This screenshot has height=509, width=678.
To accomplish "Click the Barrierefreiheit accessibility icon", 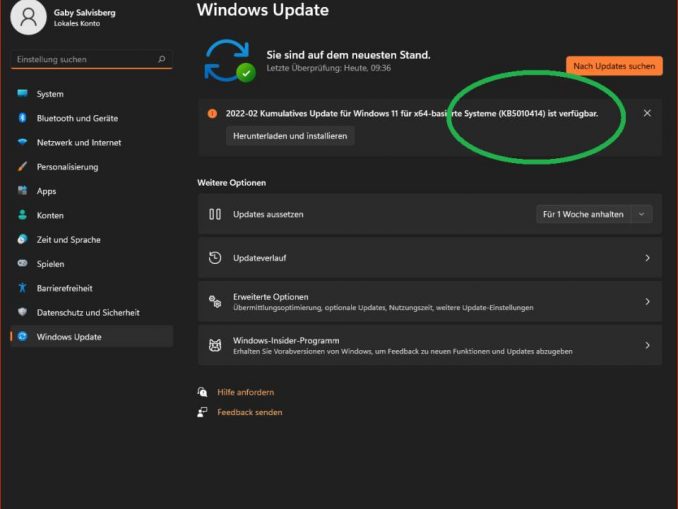I will (22, 288).
